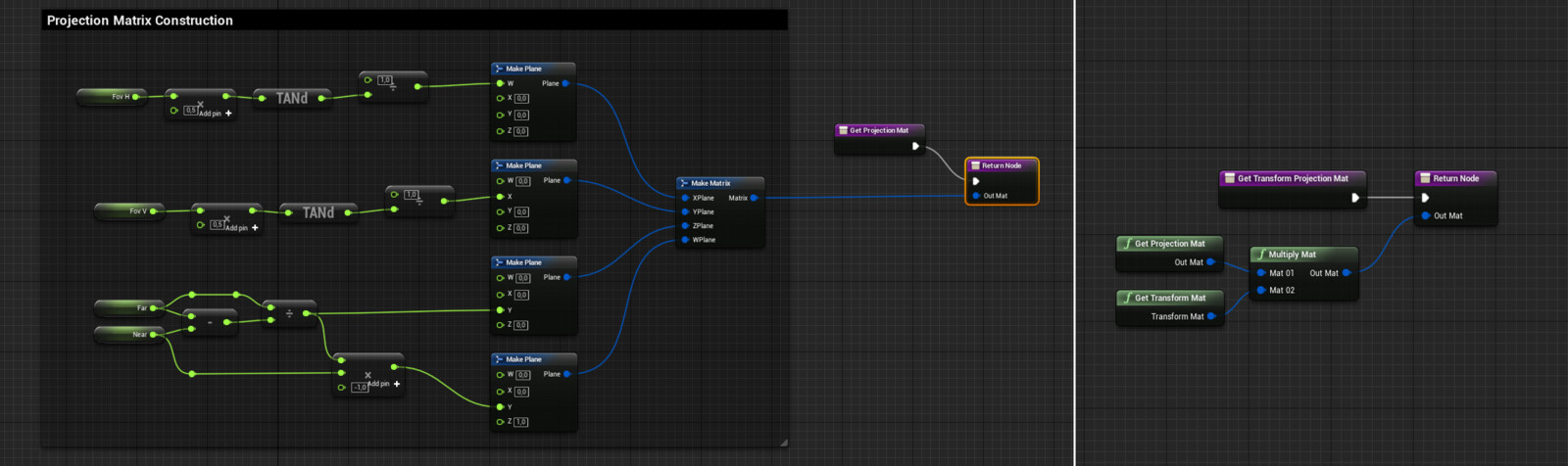This screenshot has height=466, width=1568.
Task: Click the Make Matrix node struct icon
Action: pos(683,183)
